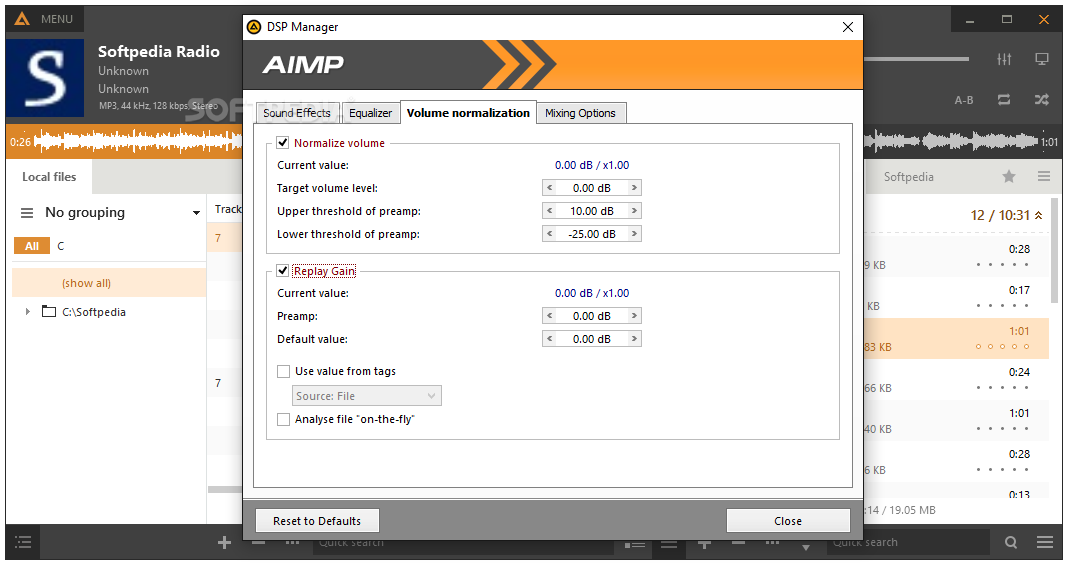Select the (show all) entry

pyautogui.click(x=109, y=282)
